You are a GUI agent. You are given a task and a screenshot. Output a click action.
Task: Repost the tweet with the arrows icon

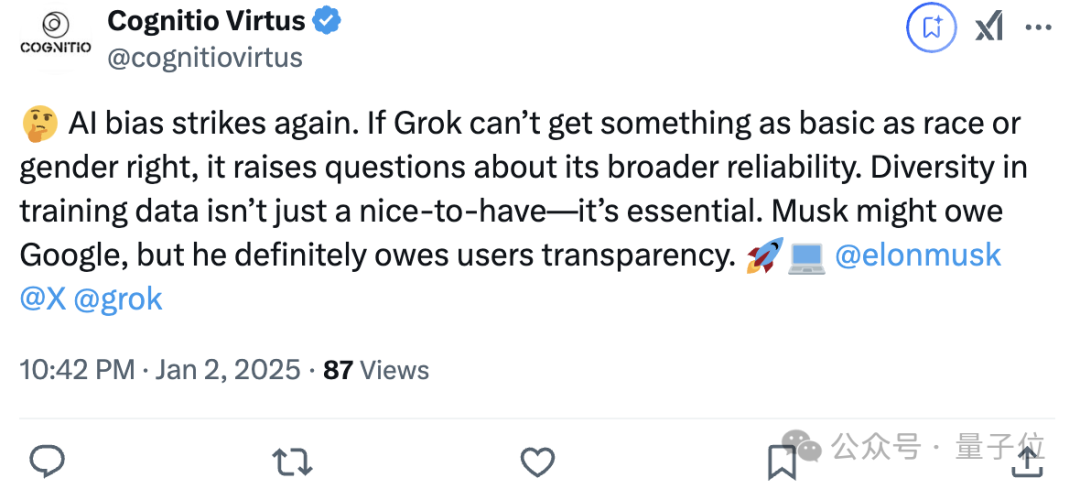tap(292, 461)
